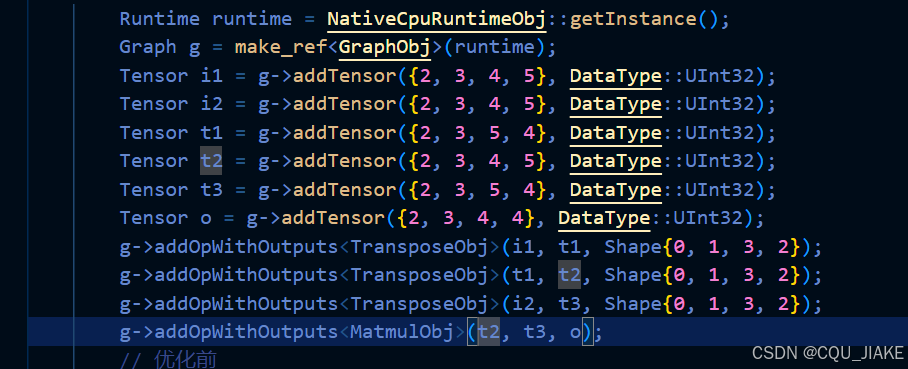This screenshot has width=908, height=369.
Task: Click the i2 variable in its Tensor declaration
Action: click(x=211, y=104)
